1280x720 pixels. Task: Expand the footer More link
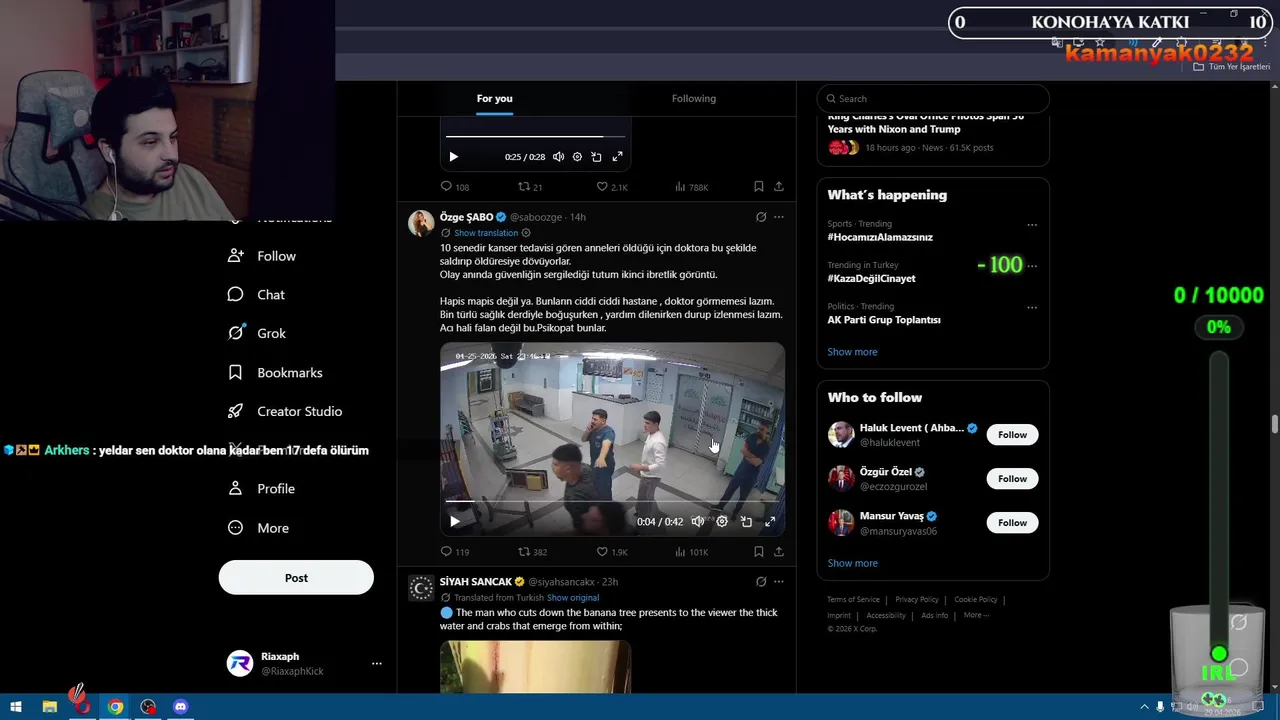click(x=976, y=615)
